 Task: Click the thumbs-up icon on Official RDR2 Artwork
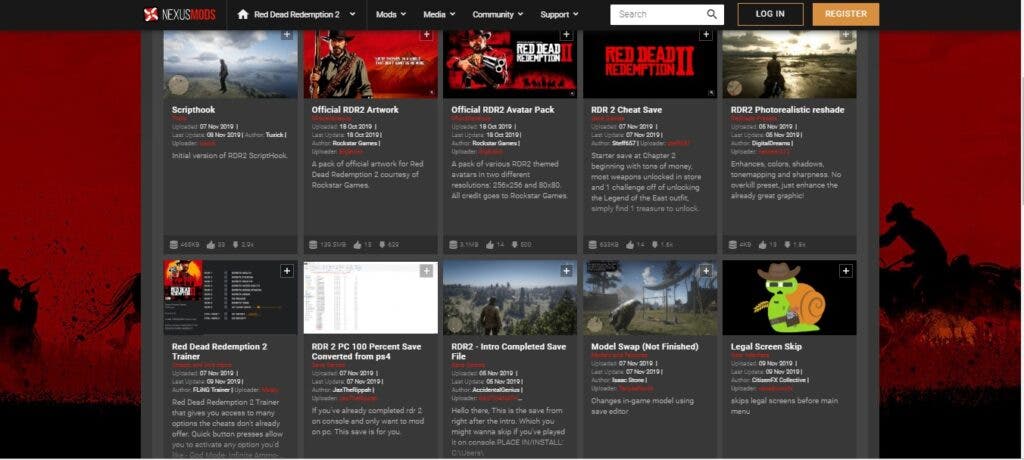(x=357, y=244)
